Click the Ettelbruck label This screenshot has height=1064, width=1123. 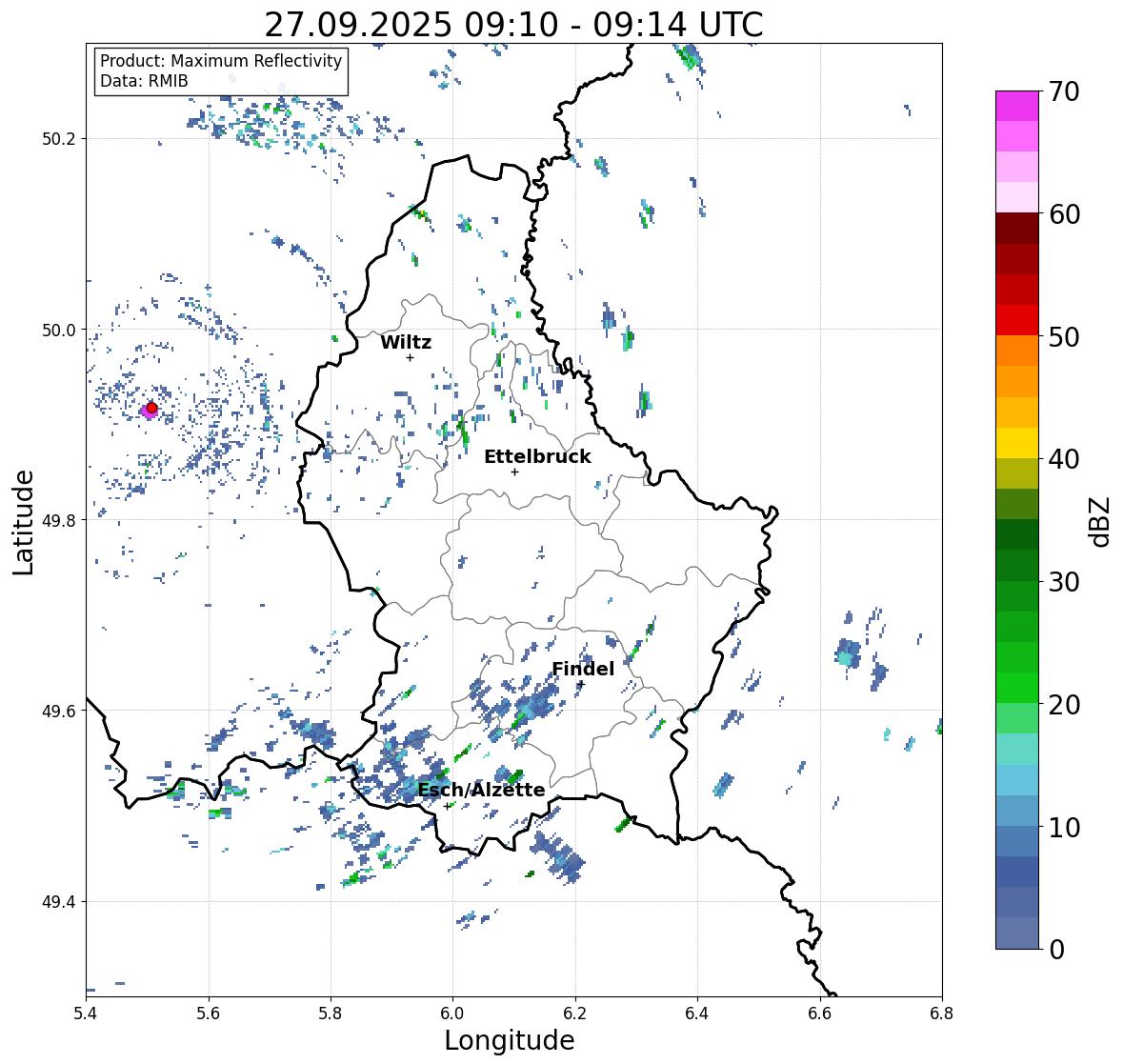click(x=537, y=457)
